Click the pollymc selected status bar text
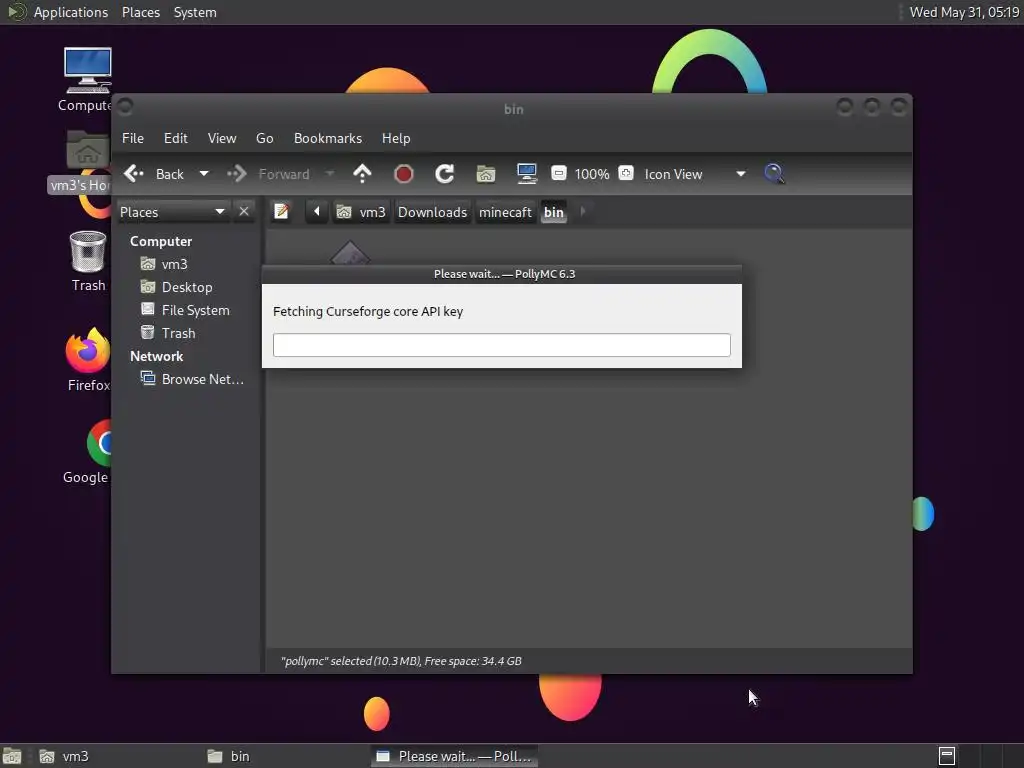This screenshot has height=768, width=1024. pyautogui.click(x=401, y=661)
